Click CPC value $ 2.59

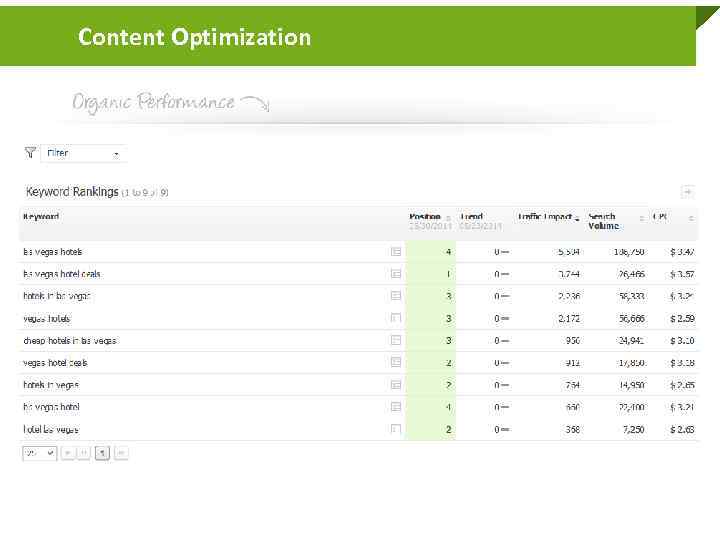point(682,318)
